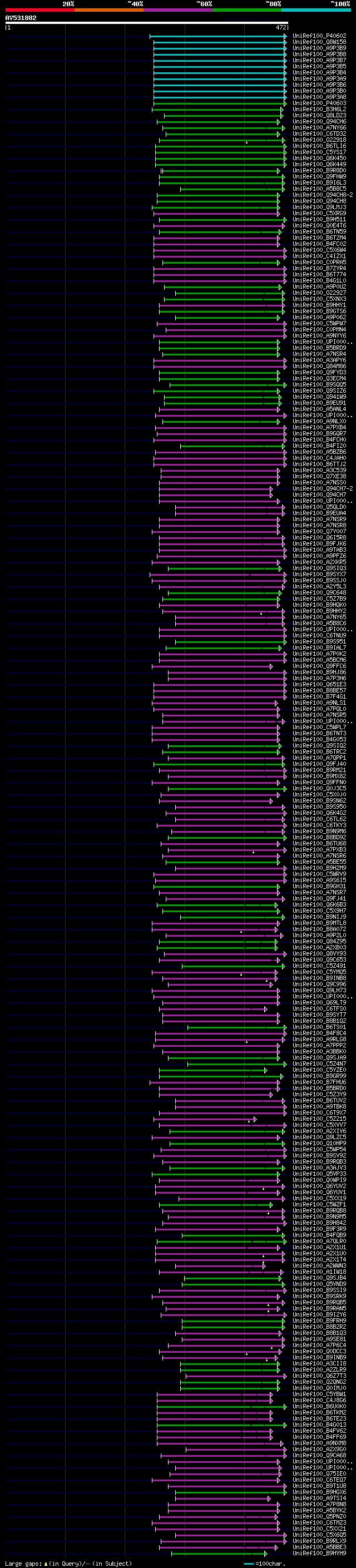Select label UniRef100_A7QPP1
The width and height of the screenshot is (356, 1568).
pos(319,758)
